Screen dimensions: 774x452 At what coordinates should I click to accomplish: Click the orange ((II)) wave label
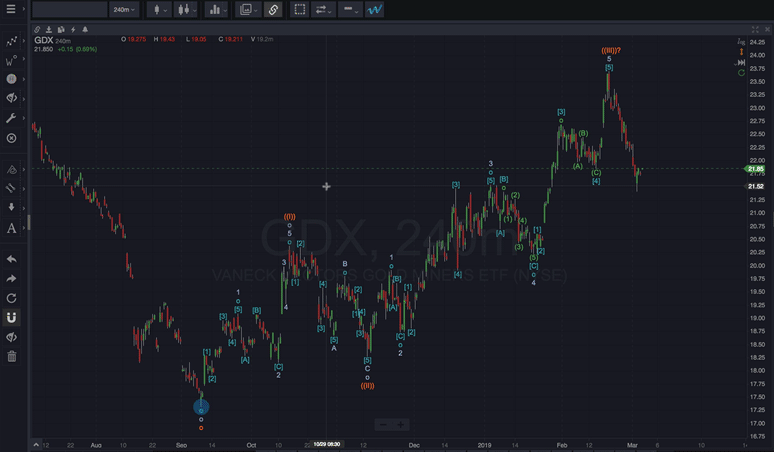(x=367, y=386)
